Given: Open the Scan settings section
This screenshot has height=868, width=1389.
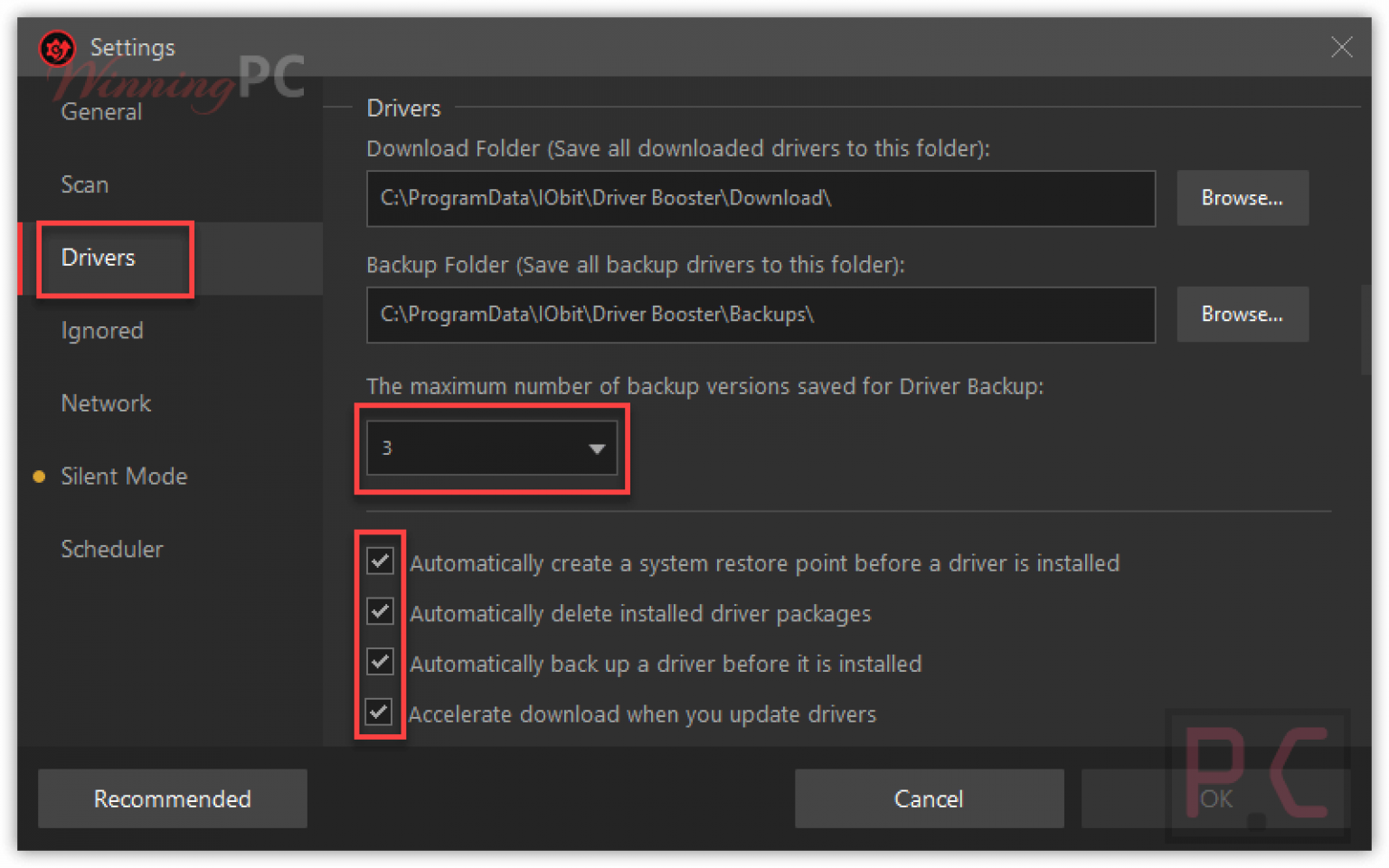Looking at the screenshot, I should click(84, 184).
